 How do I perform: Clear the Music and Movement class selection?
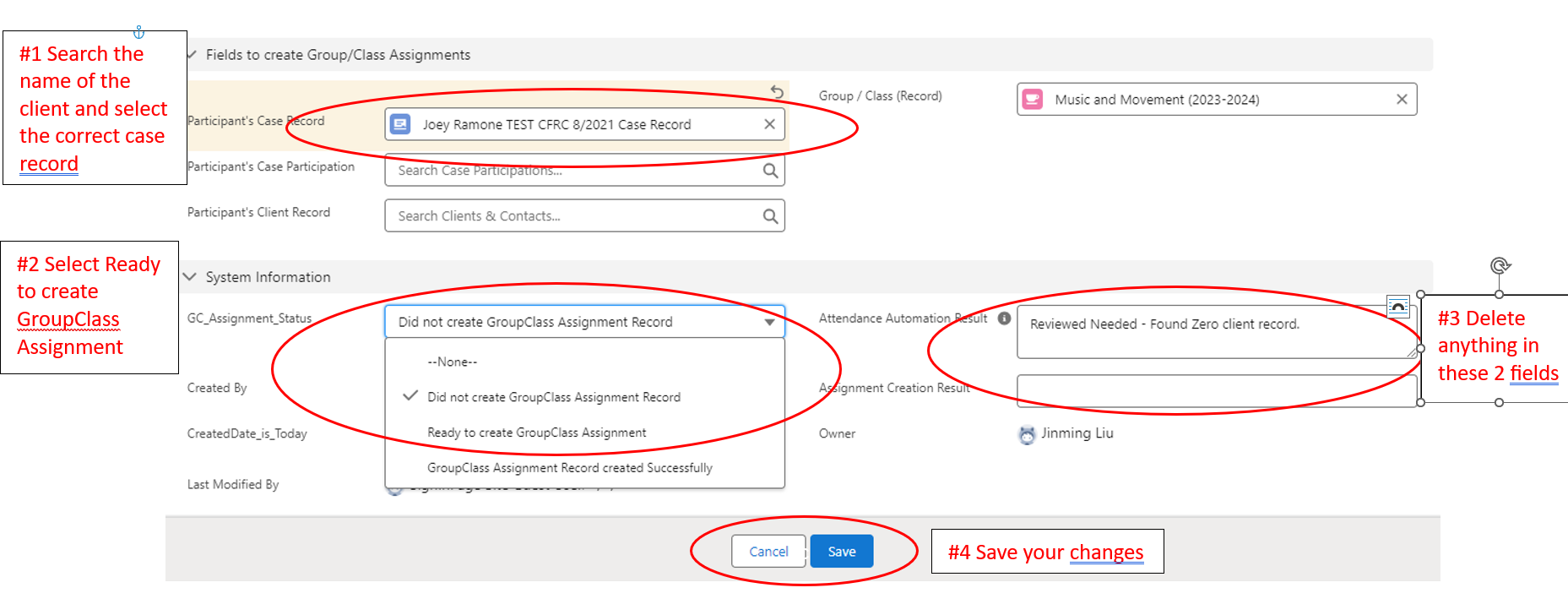1402,100
